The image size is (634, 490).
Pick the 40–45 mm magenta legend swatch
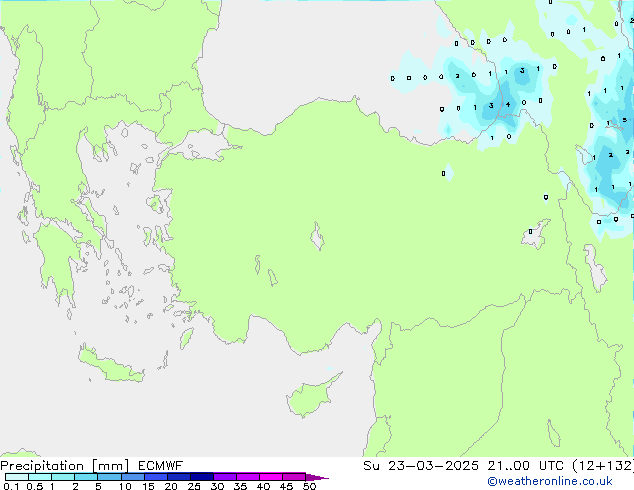tap(271, 477)
